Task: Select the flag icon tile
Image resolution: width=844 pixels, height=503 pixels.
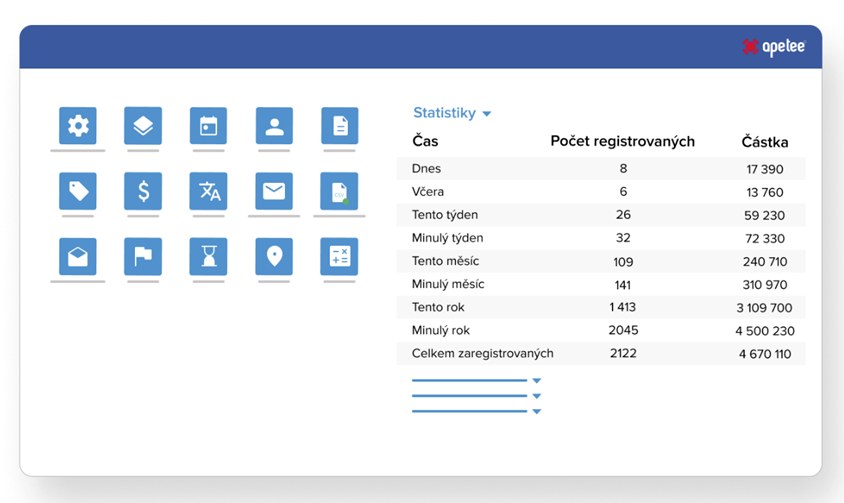Action: point(143,257)
